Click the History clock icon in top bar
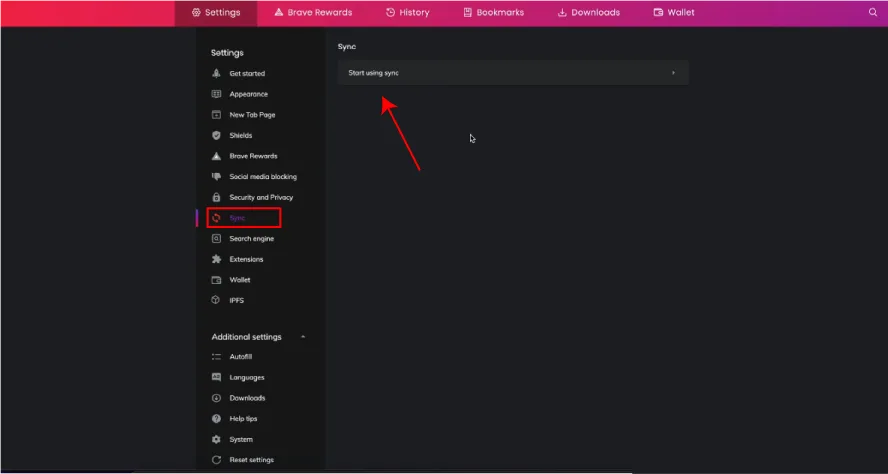888x474 pixels. pyautogui.click(x=390, y=12)
